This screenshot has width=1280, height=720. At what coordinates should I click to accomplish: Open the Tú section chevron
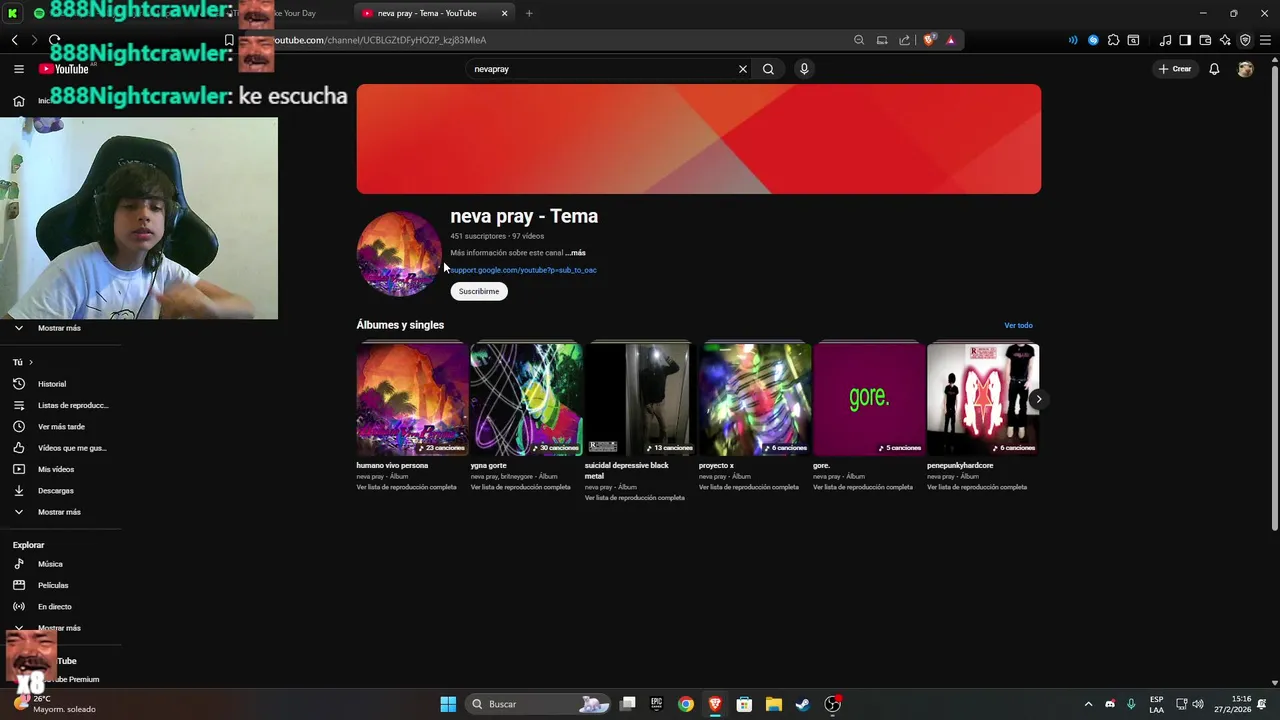tap(31, 362)
